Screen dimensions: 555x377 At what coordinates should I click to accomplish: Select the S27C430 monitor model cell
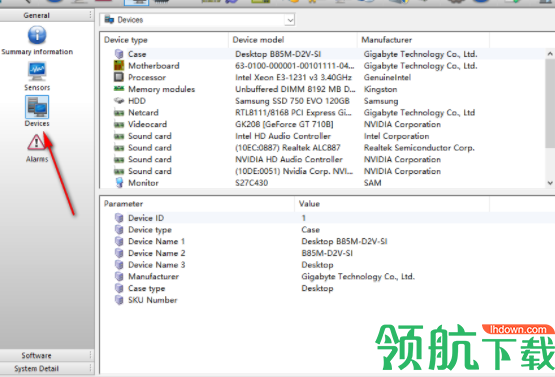tap(252, 183)
